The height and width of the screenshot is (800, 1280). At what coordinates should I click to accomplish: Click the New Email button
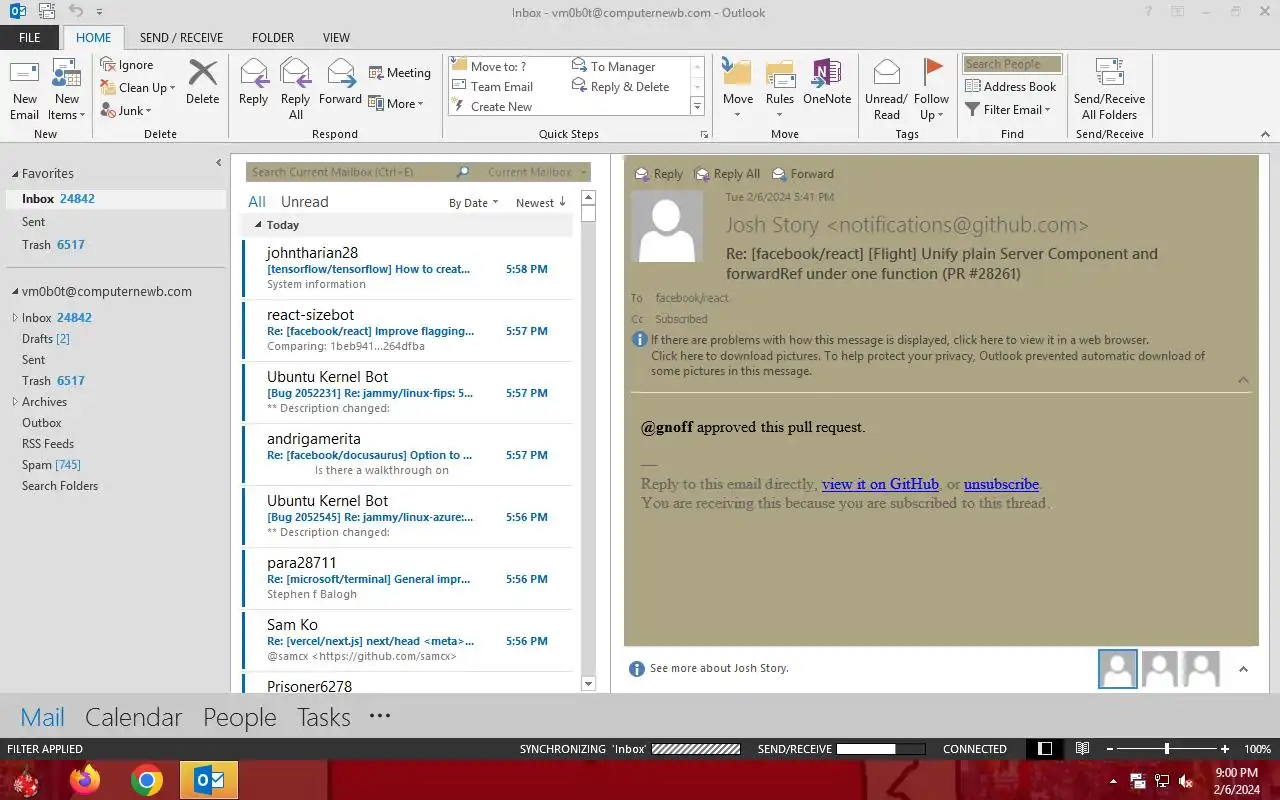pyautogui.click(x=24, y=90)
